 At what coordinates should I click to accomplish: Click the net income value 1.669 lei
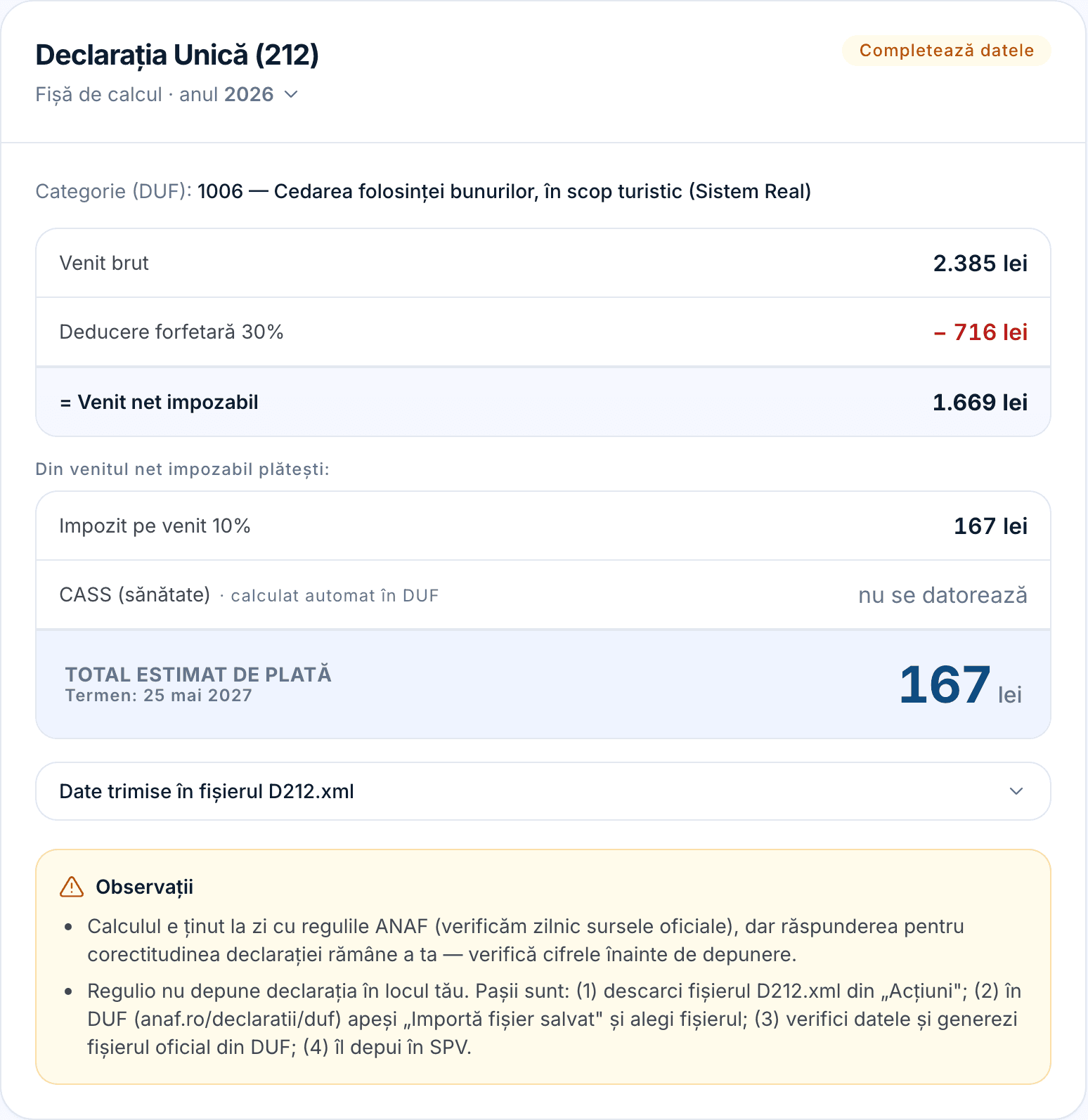[980, 402]
